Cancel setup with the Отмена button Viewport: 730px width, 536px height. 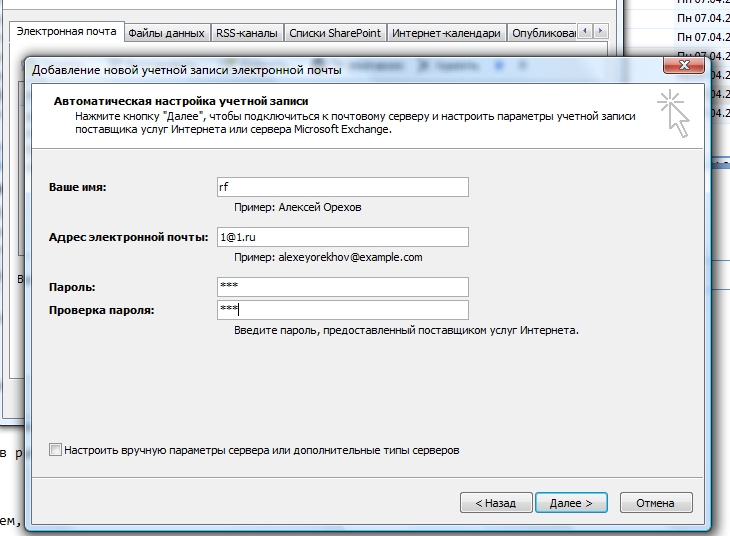click(x=656, y=503)
